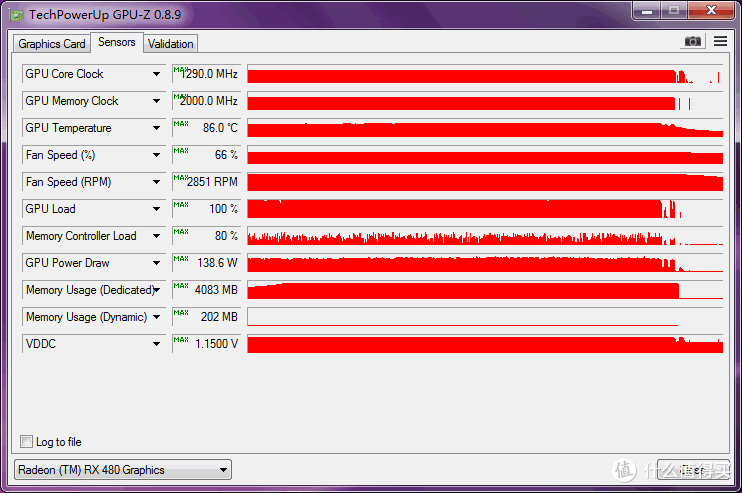Select the Sensors tab

click(117, 43)
